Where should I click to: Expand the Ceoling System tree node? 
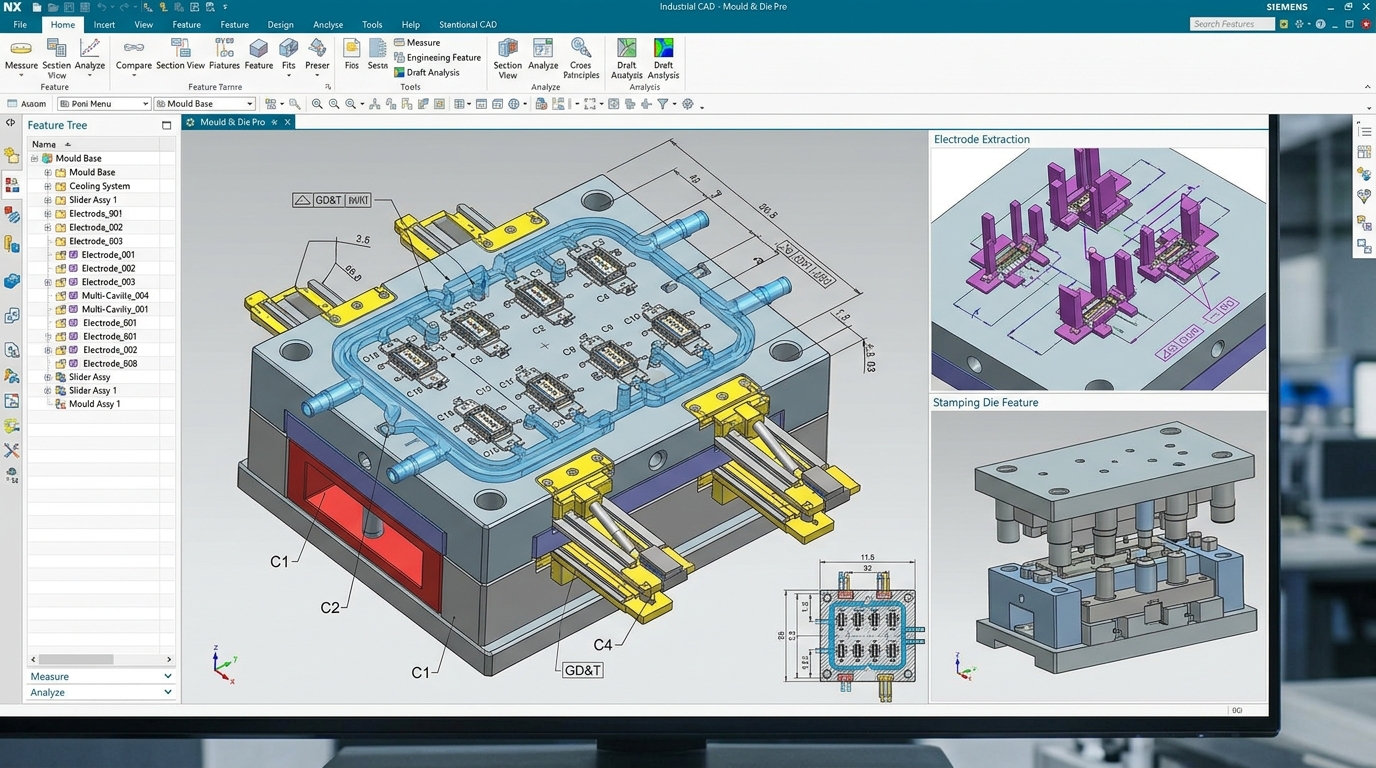tap(47, 186)
